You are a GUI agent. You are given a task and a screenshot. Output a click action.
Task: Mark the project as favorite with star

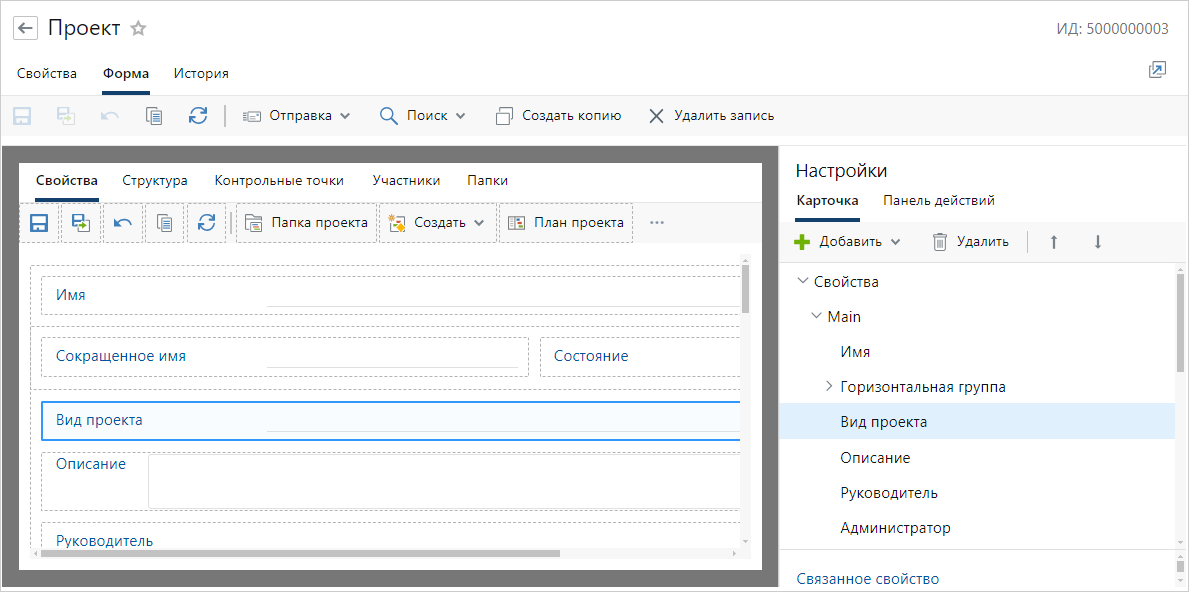click(139, 29)
